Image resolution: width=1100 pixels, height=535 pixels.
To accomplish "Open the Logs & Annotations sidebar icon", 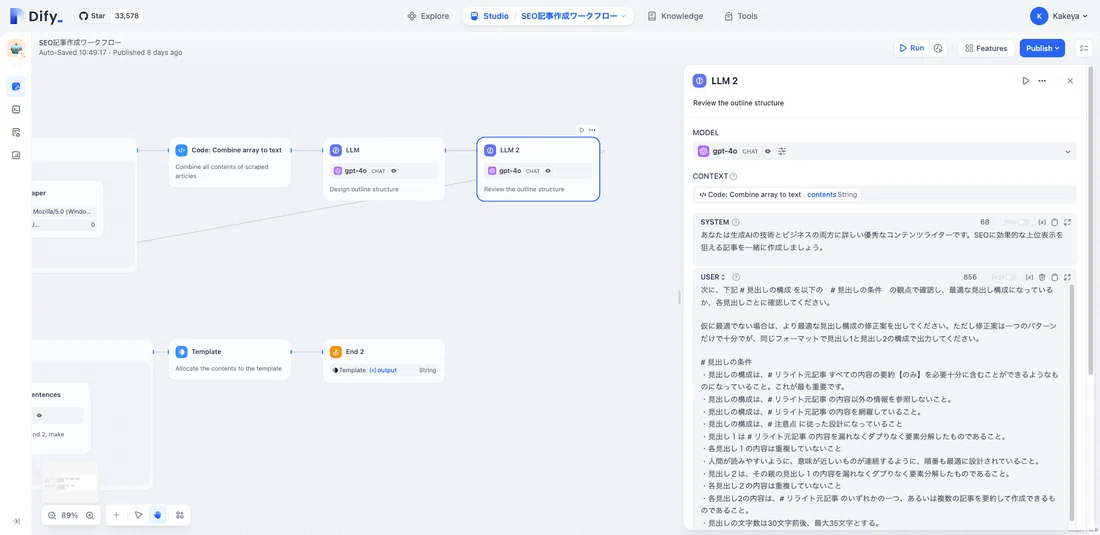I will 16,133.
